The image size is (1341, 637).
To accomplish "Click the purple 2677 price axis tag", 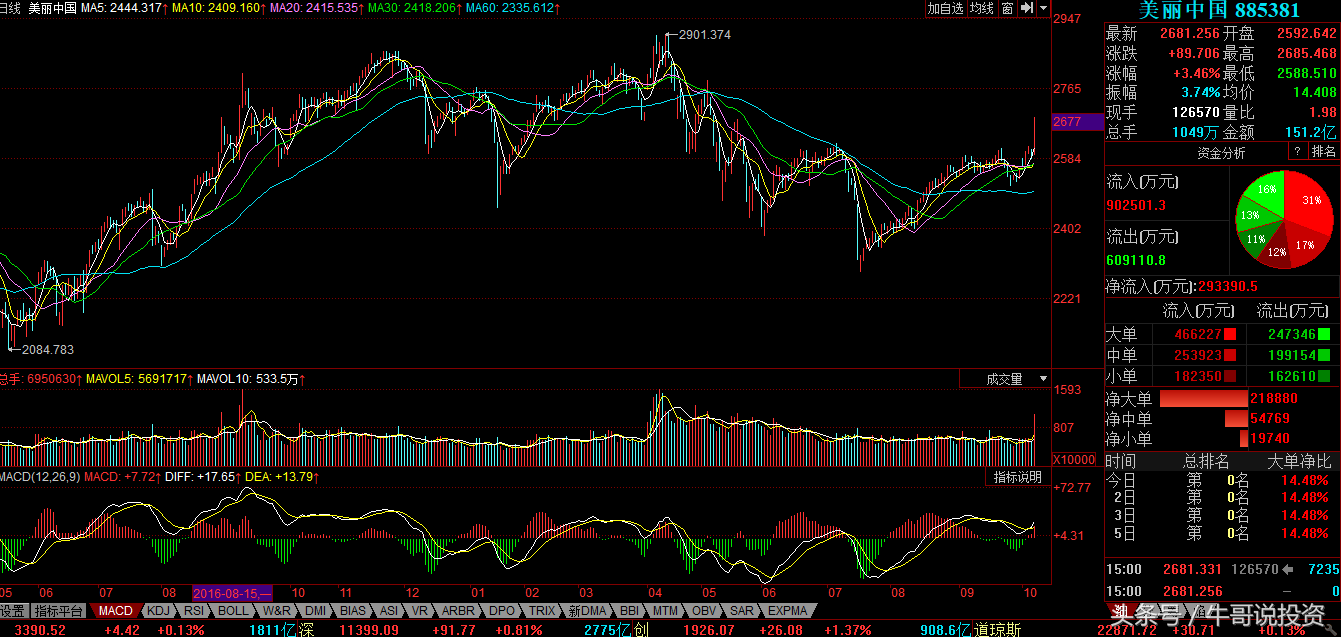I will (1079, 121).
